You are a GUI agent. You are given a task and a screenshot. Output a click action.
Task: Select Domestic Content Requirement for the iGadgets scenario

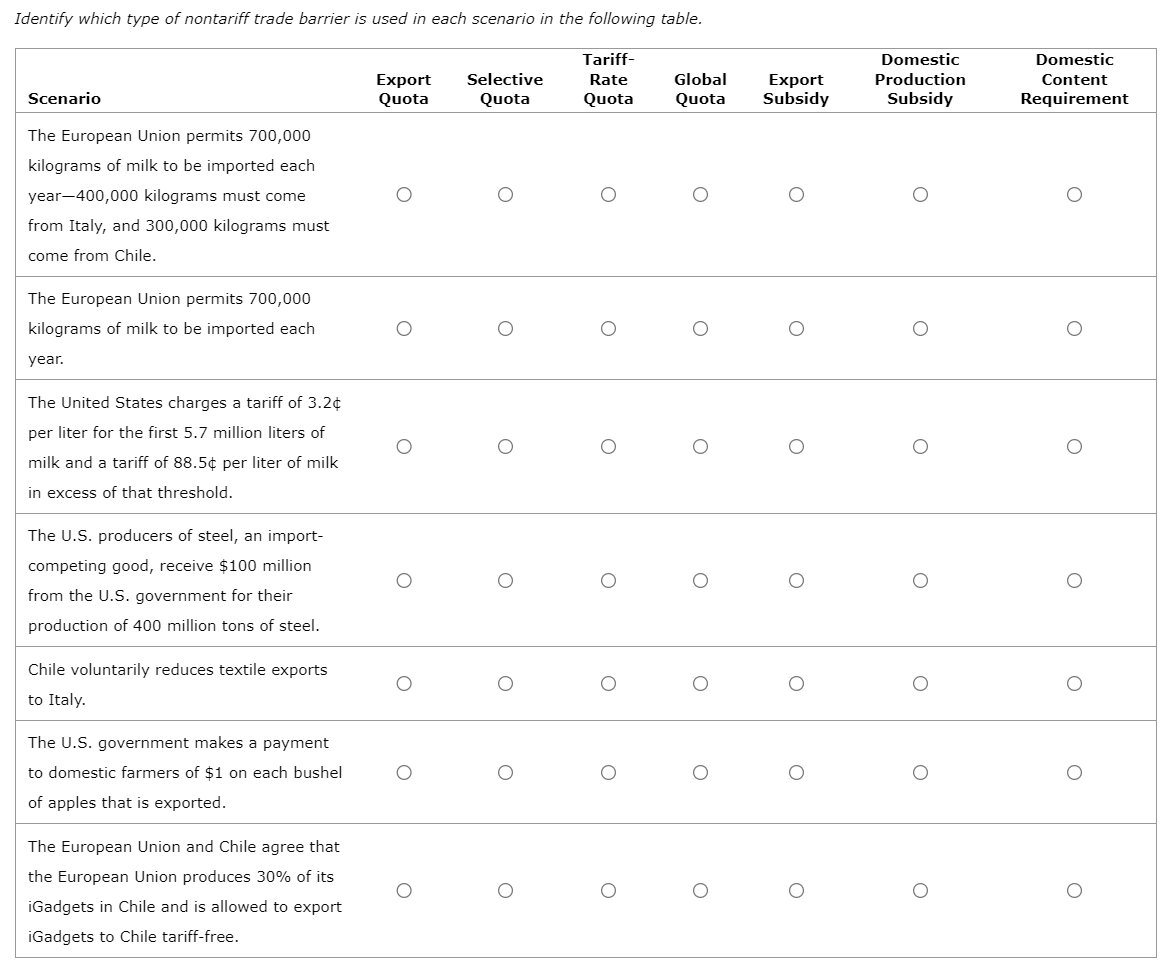1074,890
